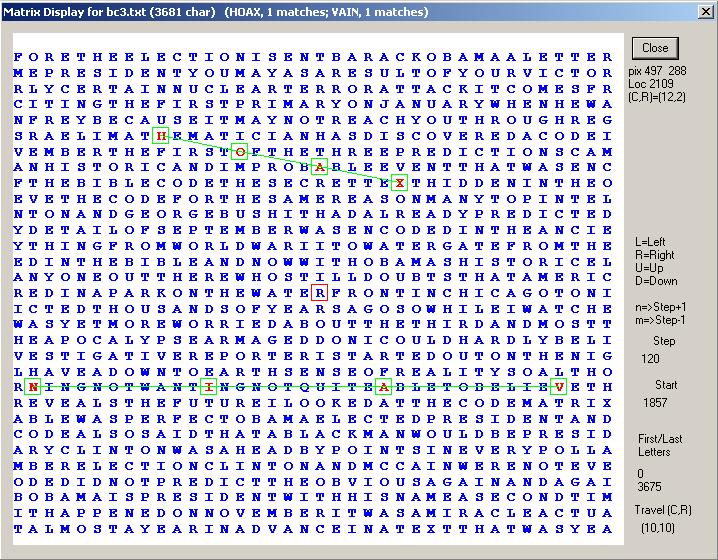The height and width of the screenshot is (560, 718).
Task: Click the 'First/Last Letters' label
Action: 660,445
